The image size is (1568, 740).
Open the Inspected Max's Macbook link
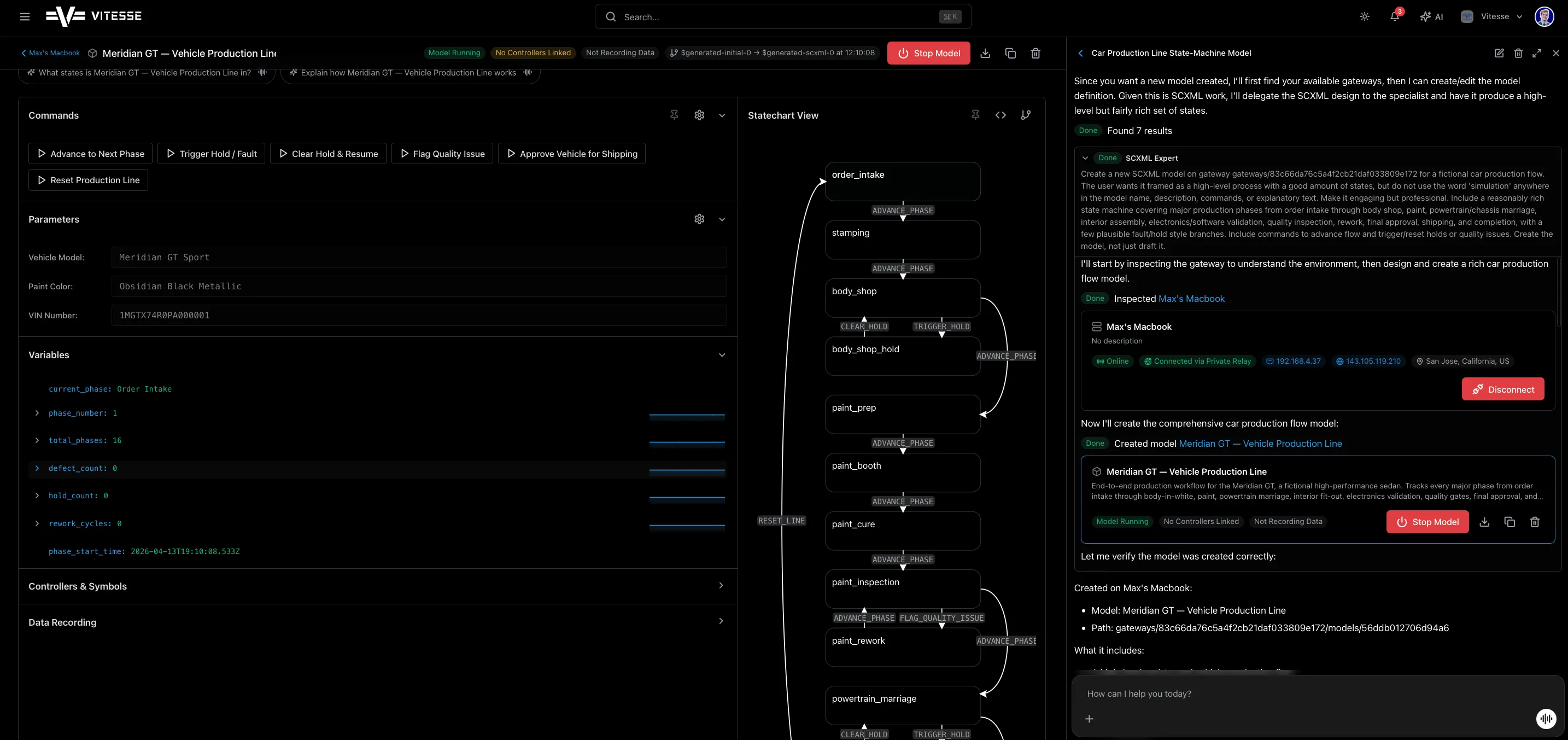click(1191, 299)
